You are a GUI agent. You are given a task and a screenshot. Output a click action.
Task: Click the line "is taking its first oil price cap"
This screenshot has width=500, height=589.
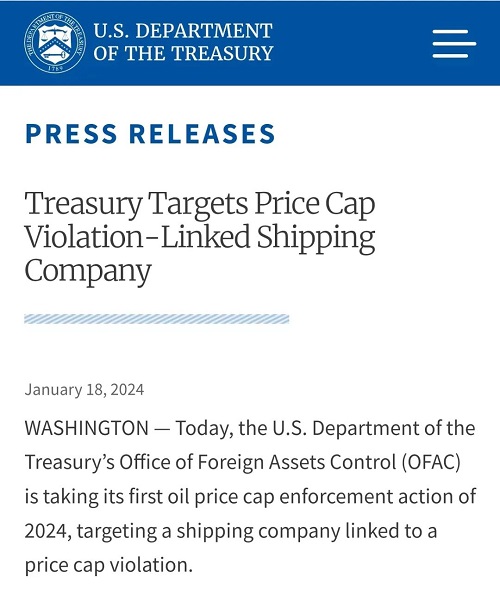(x=150, y=497)
